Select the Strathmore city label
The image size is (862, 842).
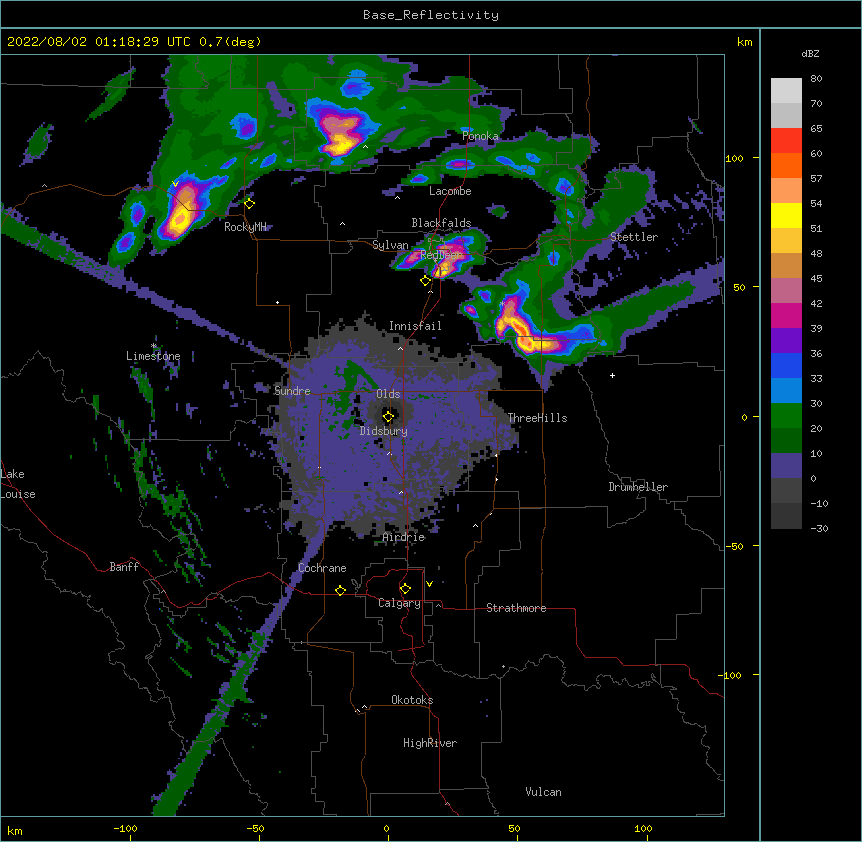coord(516,608)
